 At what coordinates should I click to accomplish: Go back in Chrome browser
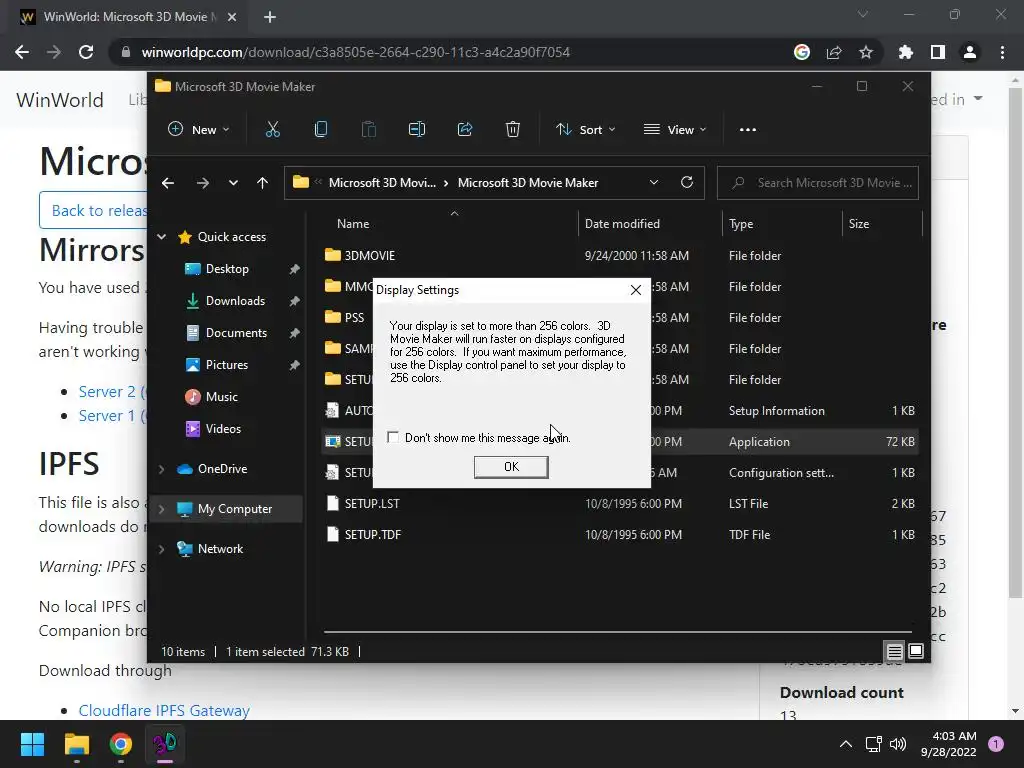tap(22, 52)
